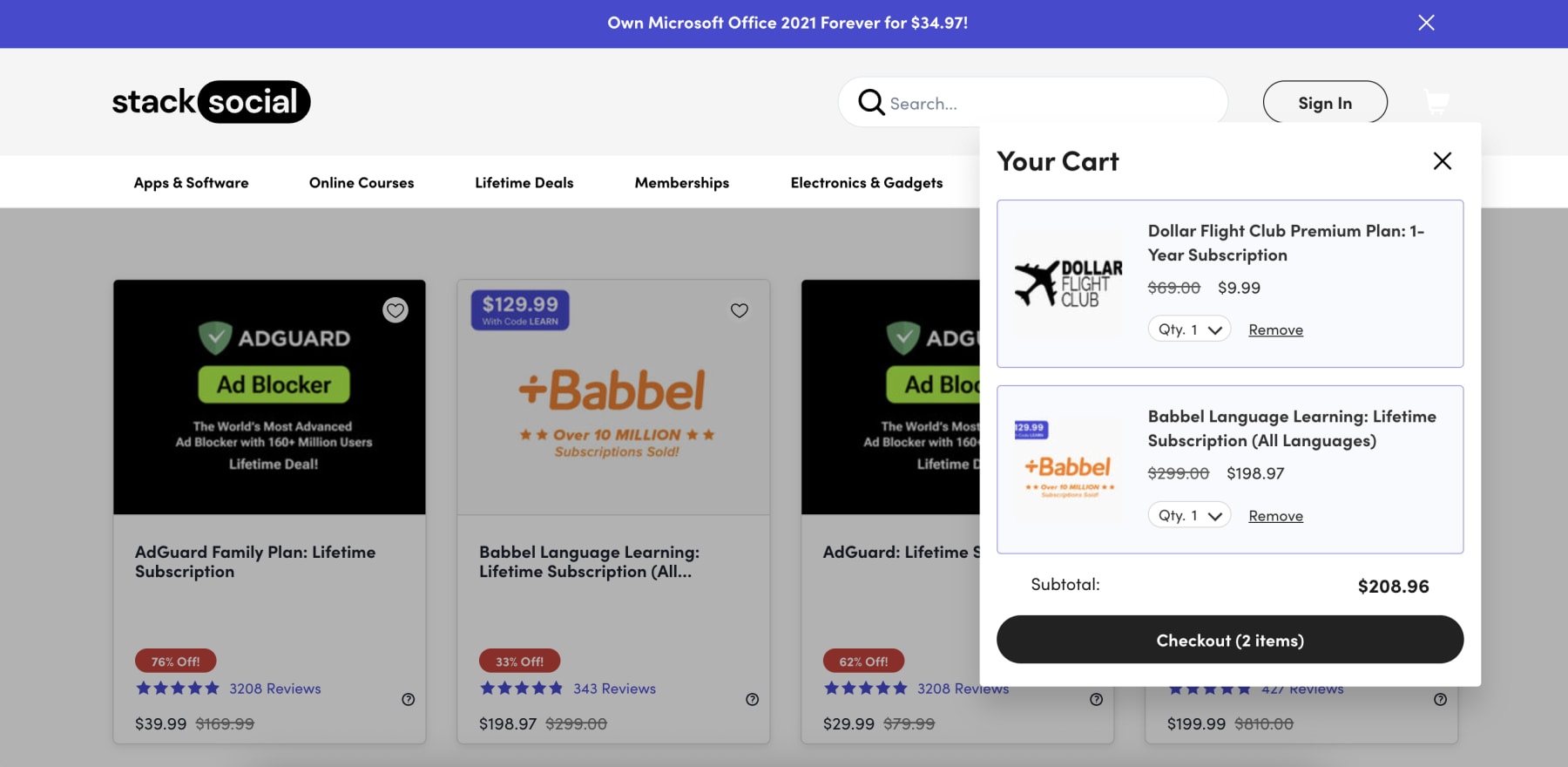Screen dimensions: 1568x767
Task: Open Babbel Language Learning cart item title
Action: pos(1292,428)
